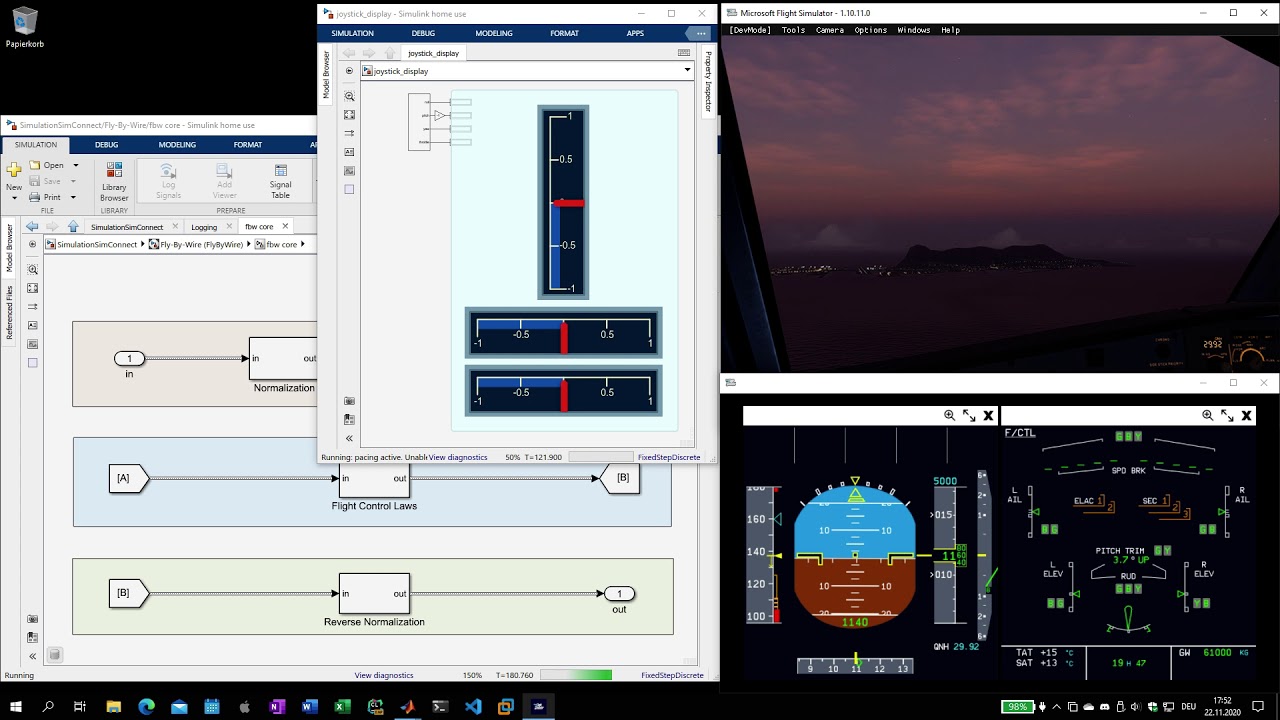Expand the breadcrumb arrow after fbw core
1280x720 pixels.
[x=302, y=244]
